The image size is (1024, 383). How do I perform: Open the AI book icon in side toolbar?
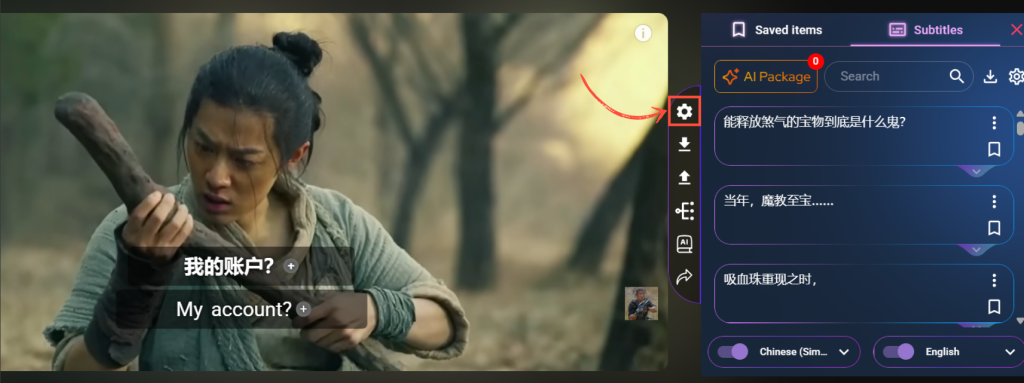(684, 244)
